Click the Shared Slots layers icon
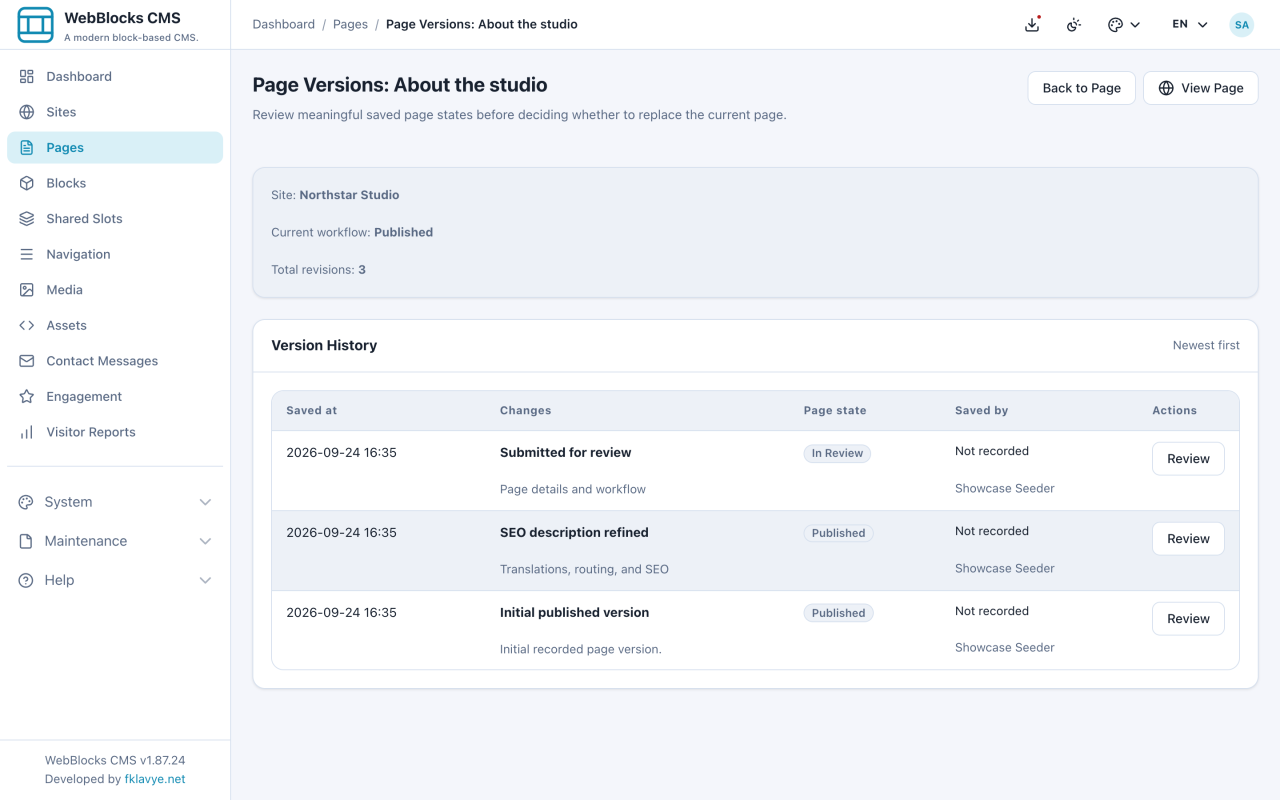This screenshot has width=1280, height=800. coord(27,219)
